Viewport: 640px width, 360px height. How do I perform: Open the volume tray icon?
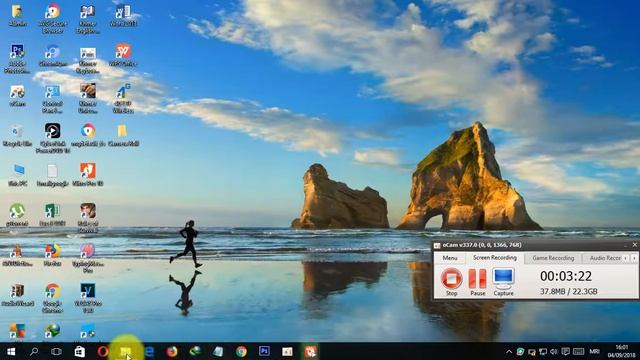[554, 351]
